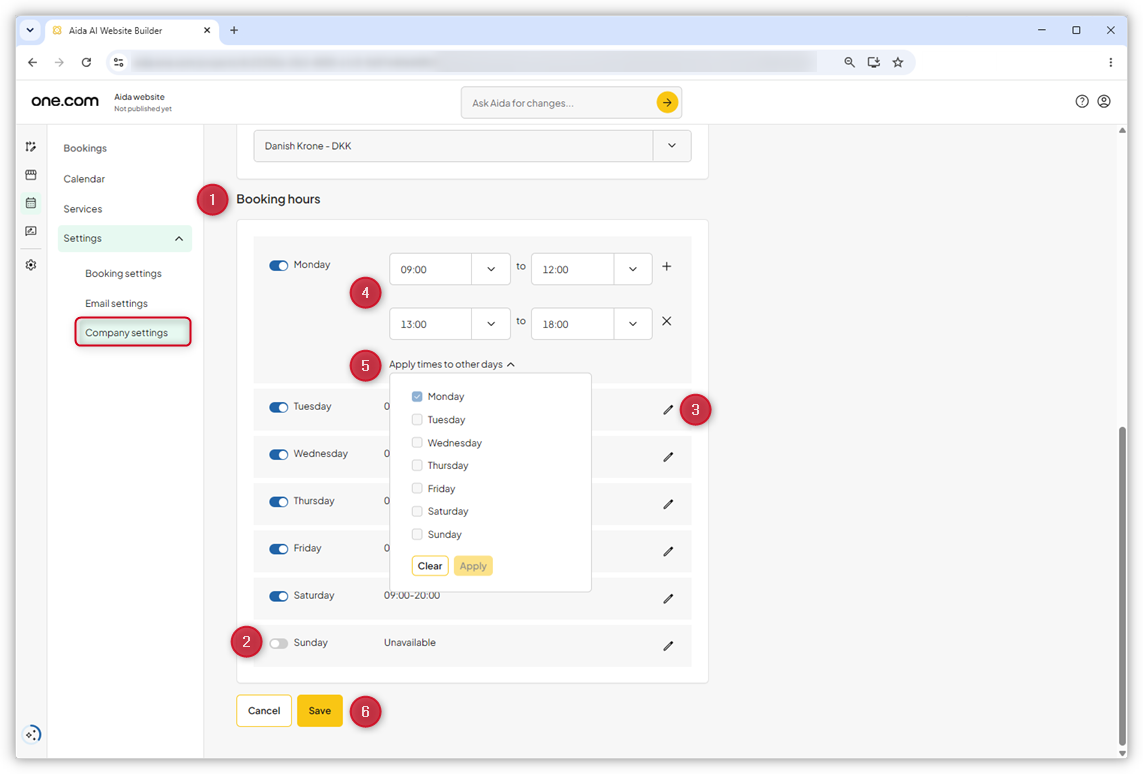Open Booking settings in sidebar
The width and height of the screenshot is (1143, 774).
point(123,274)
